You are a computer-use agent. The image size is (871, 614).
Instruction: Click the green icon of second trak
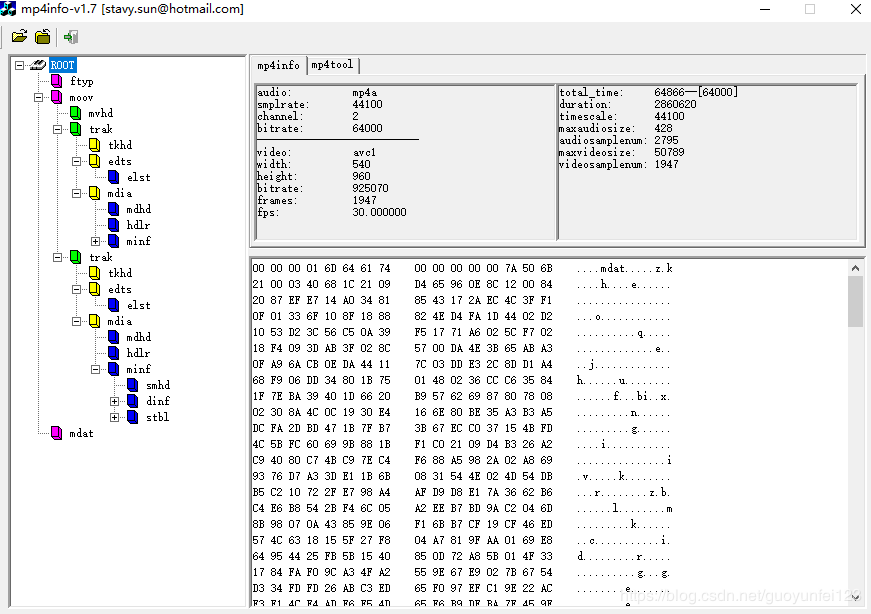76,257
